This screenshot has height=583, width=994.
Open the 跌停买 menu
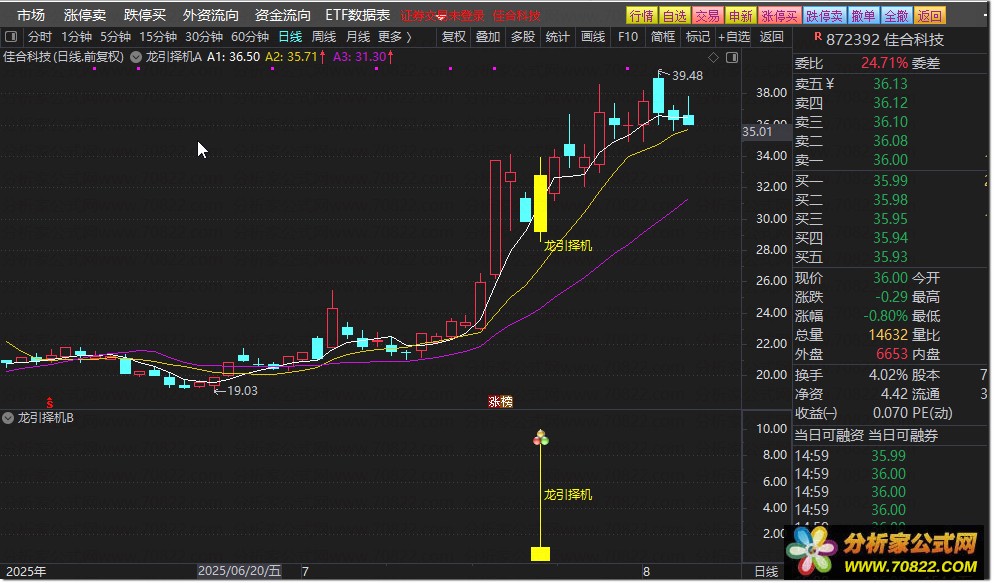click(x=145, y=15)
